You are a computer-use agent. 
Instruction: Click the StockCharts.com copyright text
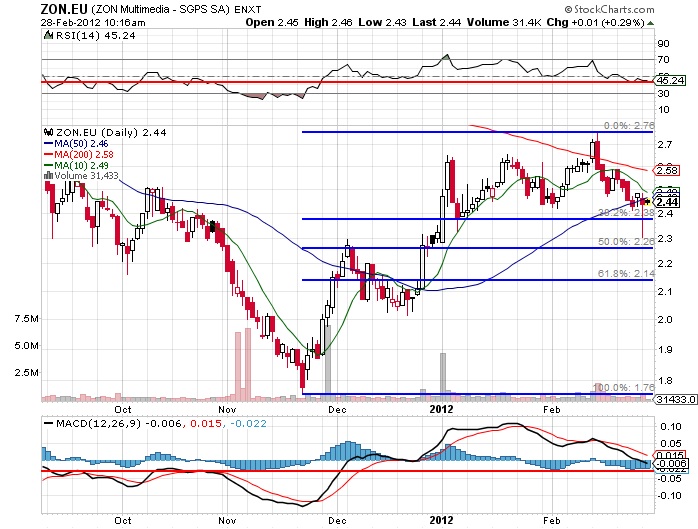coord(609,9)
